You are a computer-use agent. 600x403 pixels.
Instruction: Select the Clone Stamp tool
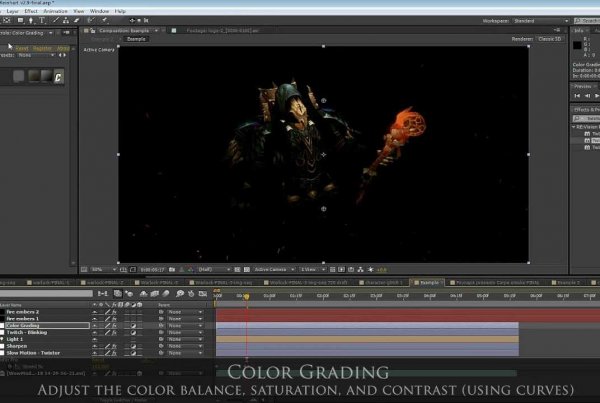pyautogui.click(x=66, y=20)
